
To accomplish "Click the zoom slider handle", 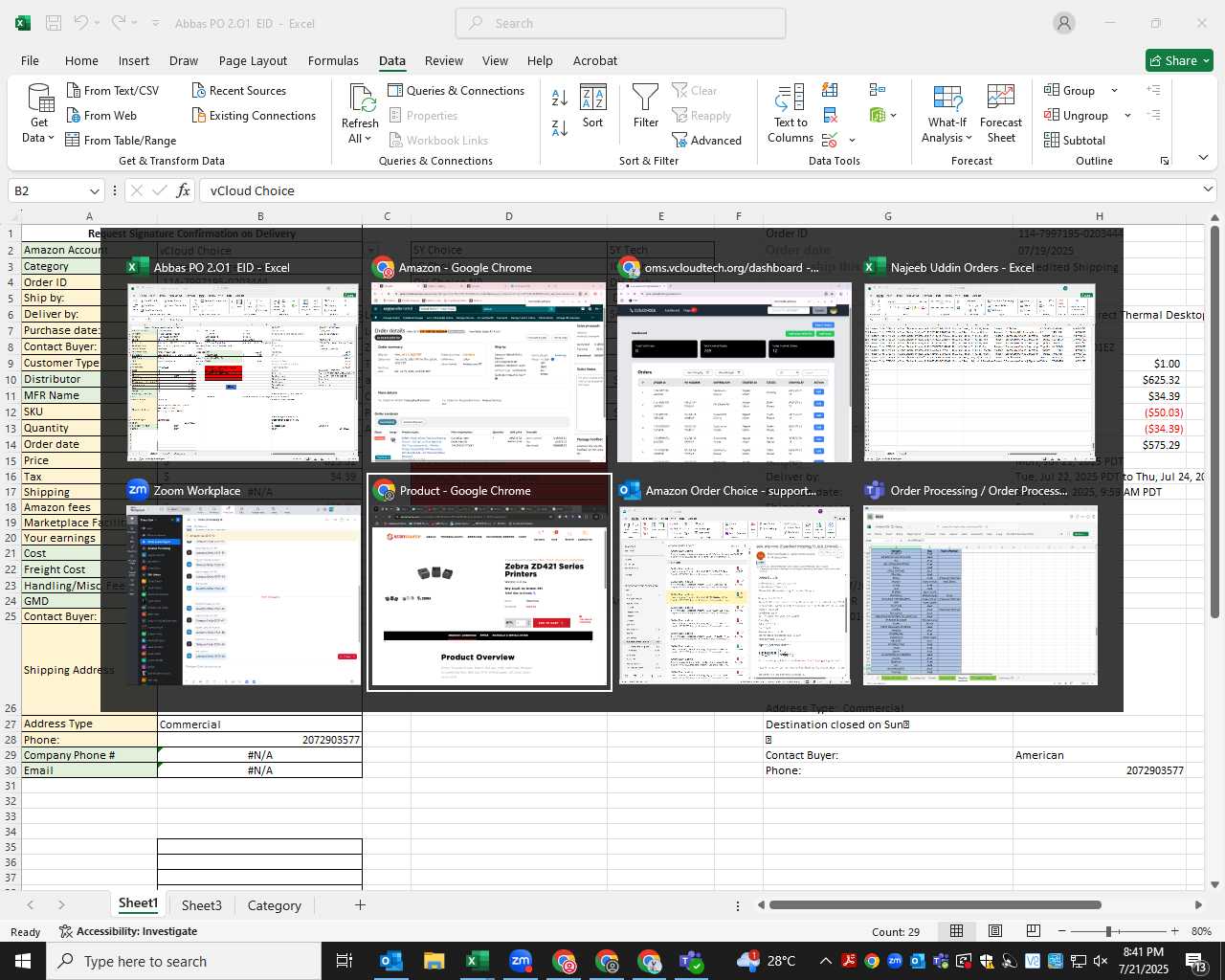I will (1108, 931).
